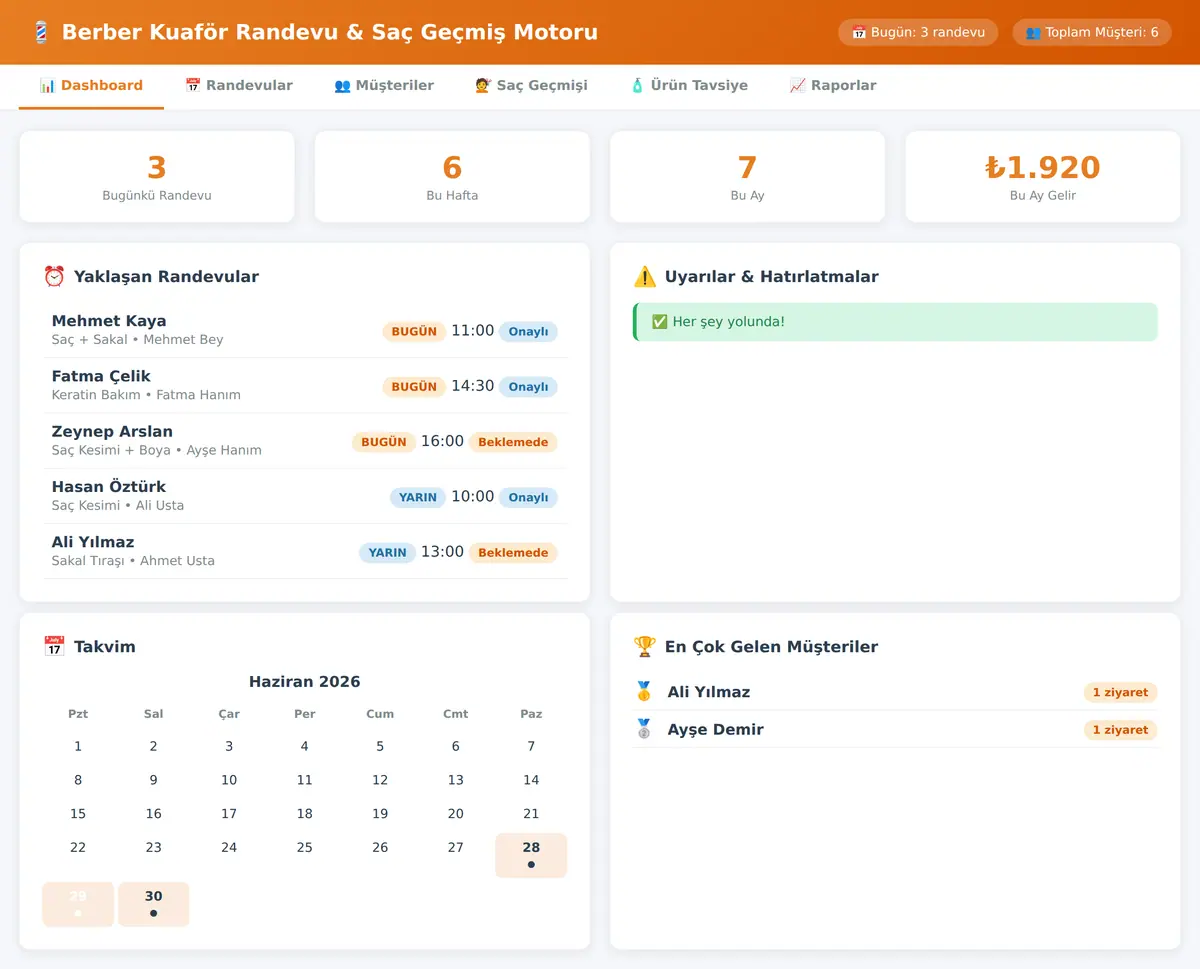The width and height of the screenshot is (1200, 969).
Task: Select the Bu Ay stat card showing 7
Action: click(x=747, y=177)
